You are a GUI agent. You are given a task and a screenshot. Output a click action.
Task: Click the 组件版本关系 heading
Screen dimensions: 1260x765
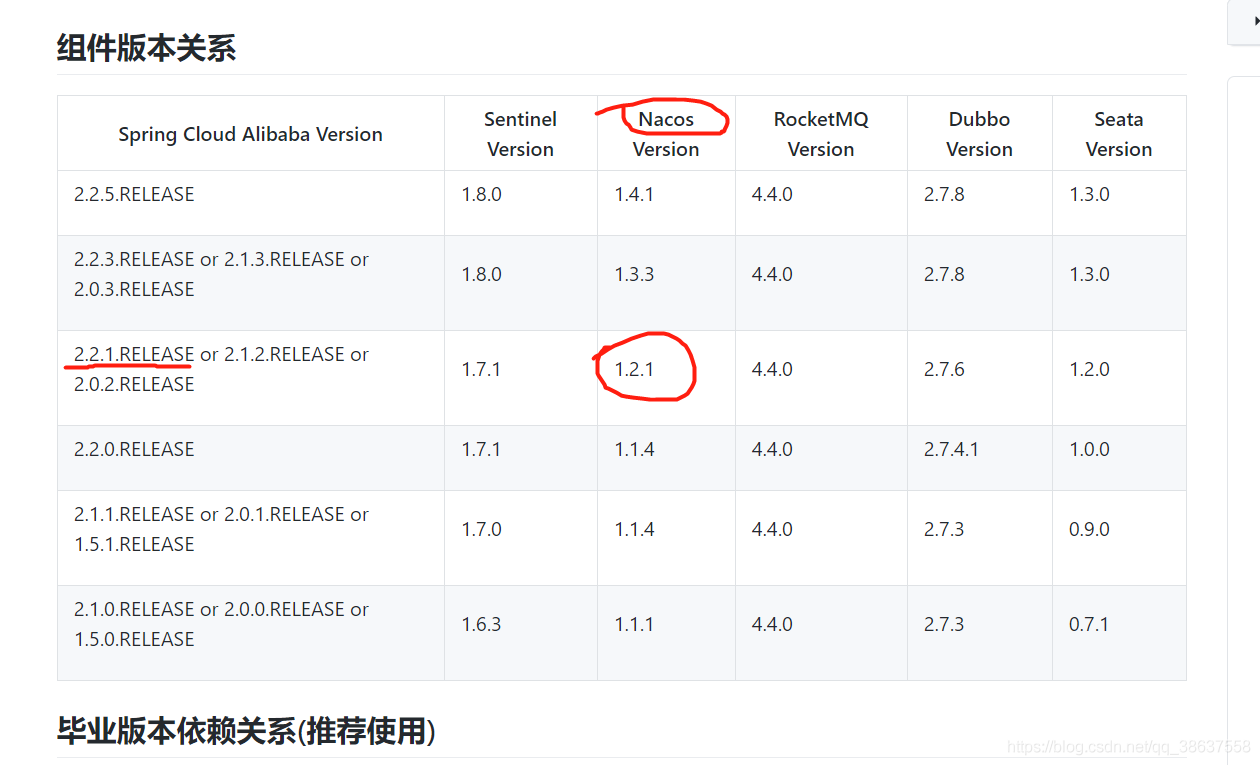[146, 47]
